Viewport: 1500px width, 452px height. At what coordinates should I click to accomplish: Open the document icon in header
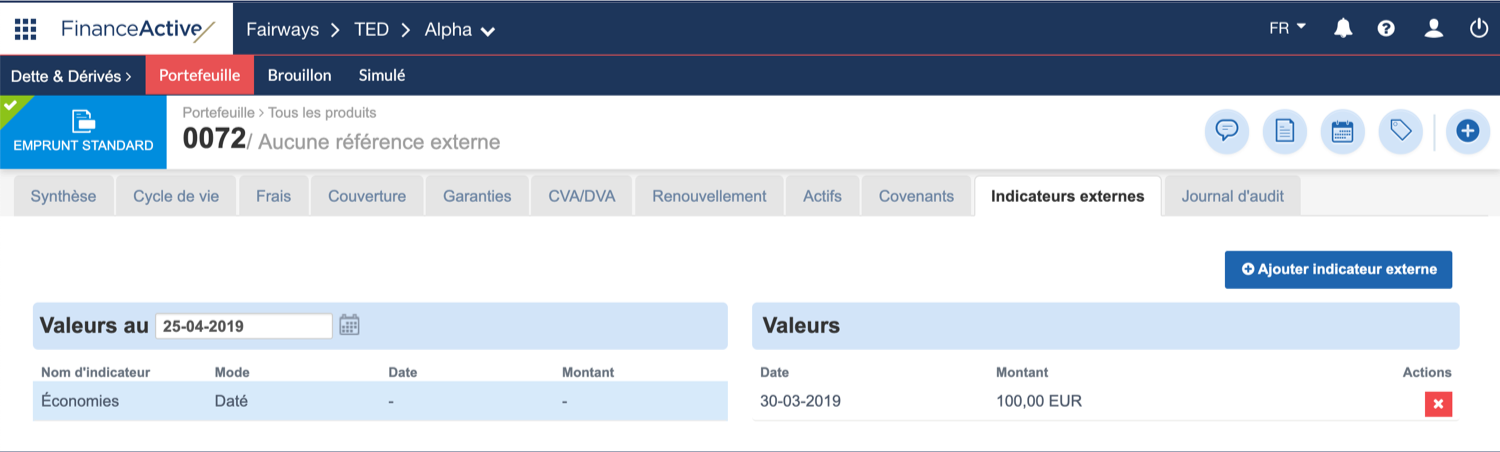[x=1285, y=131]
